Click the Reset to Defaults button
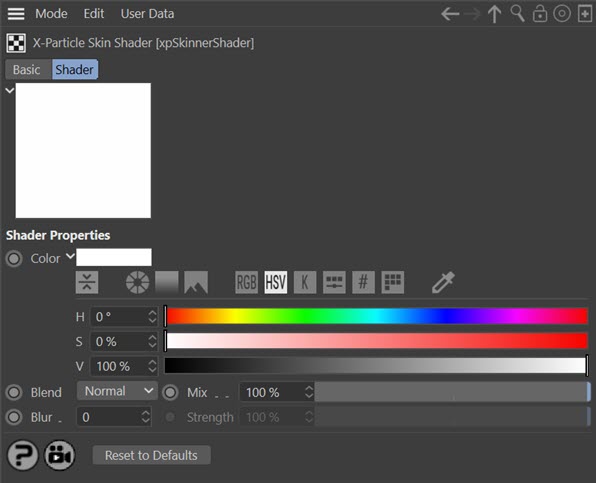The width and height of the screenshot is (596, 483). [x=151, y=455]
